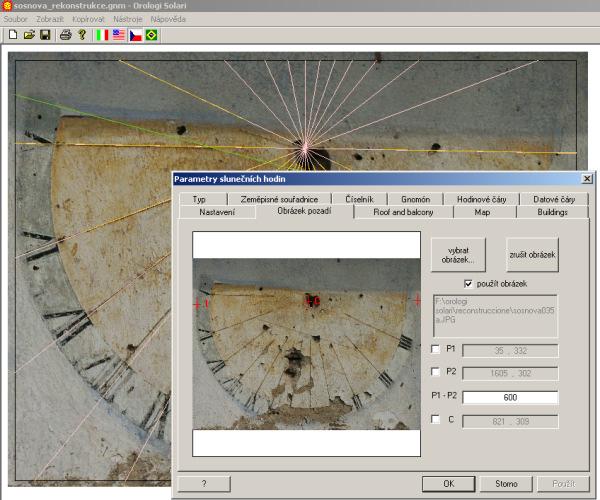Close the Parametry slunečních hodin dialog

(x=587, y=179)
